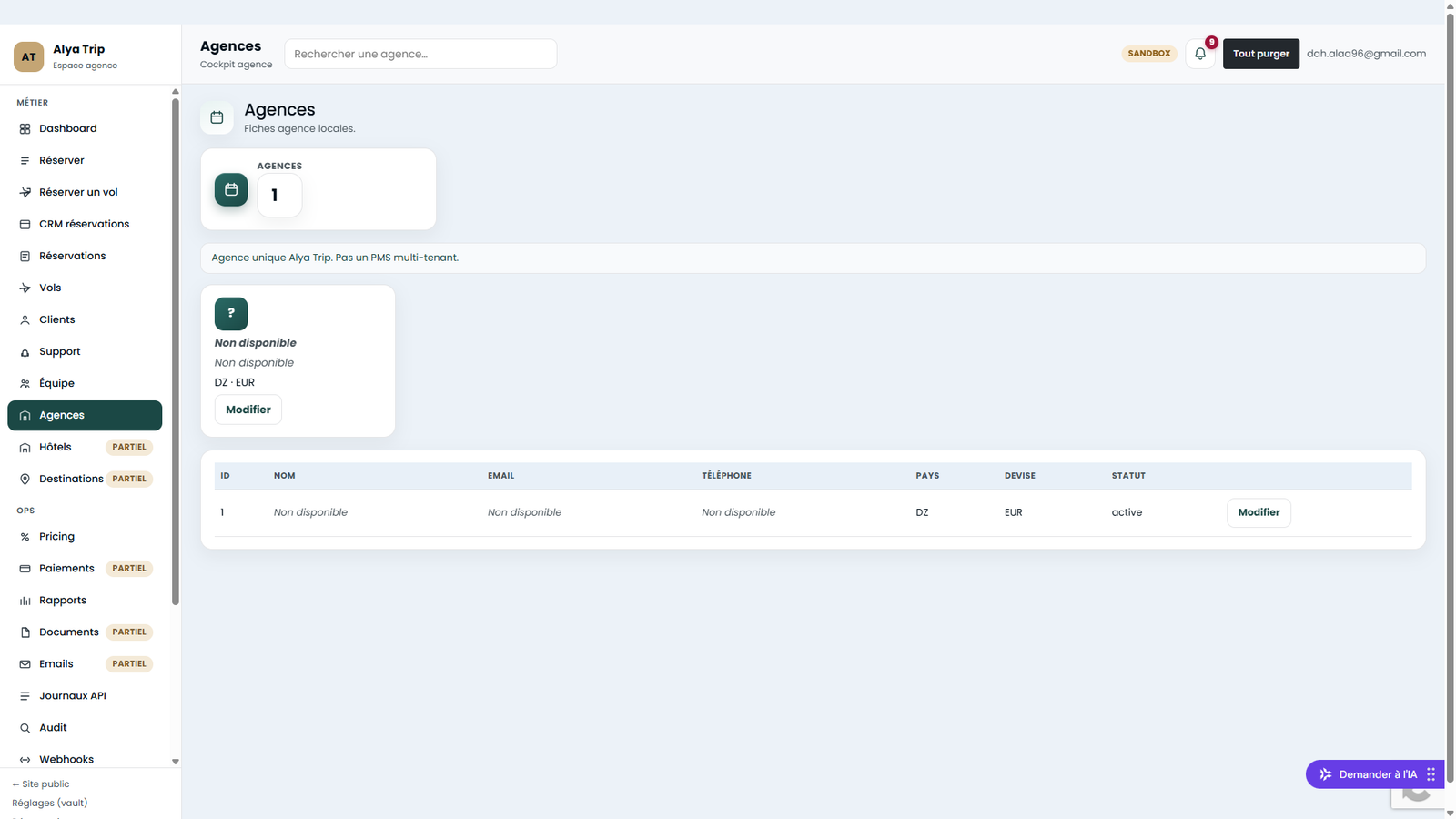The width and height of the screenshot is (1456, 819).
Task: Click the Emails envelope icon
Action: click(x=25, y=664)
